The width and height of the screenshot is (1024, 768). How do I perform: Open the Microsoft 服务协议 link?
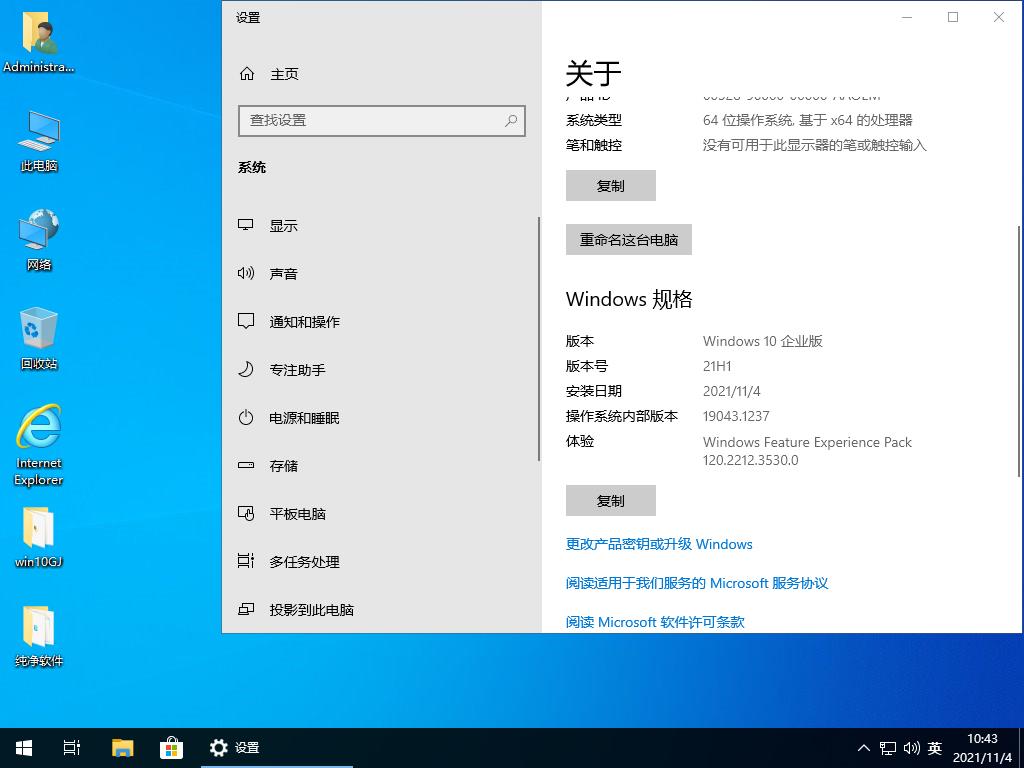click(x=697, y=583)
